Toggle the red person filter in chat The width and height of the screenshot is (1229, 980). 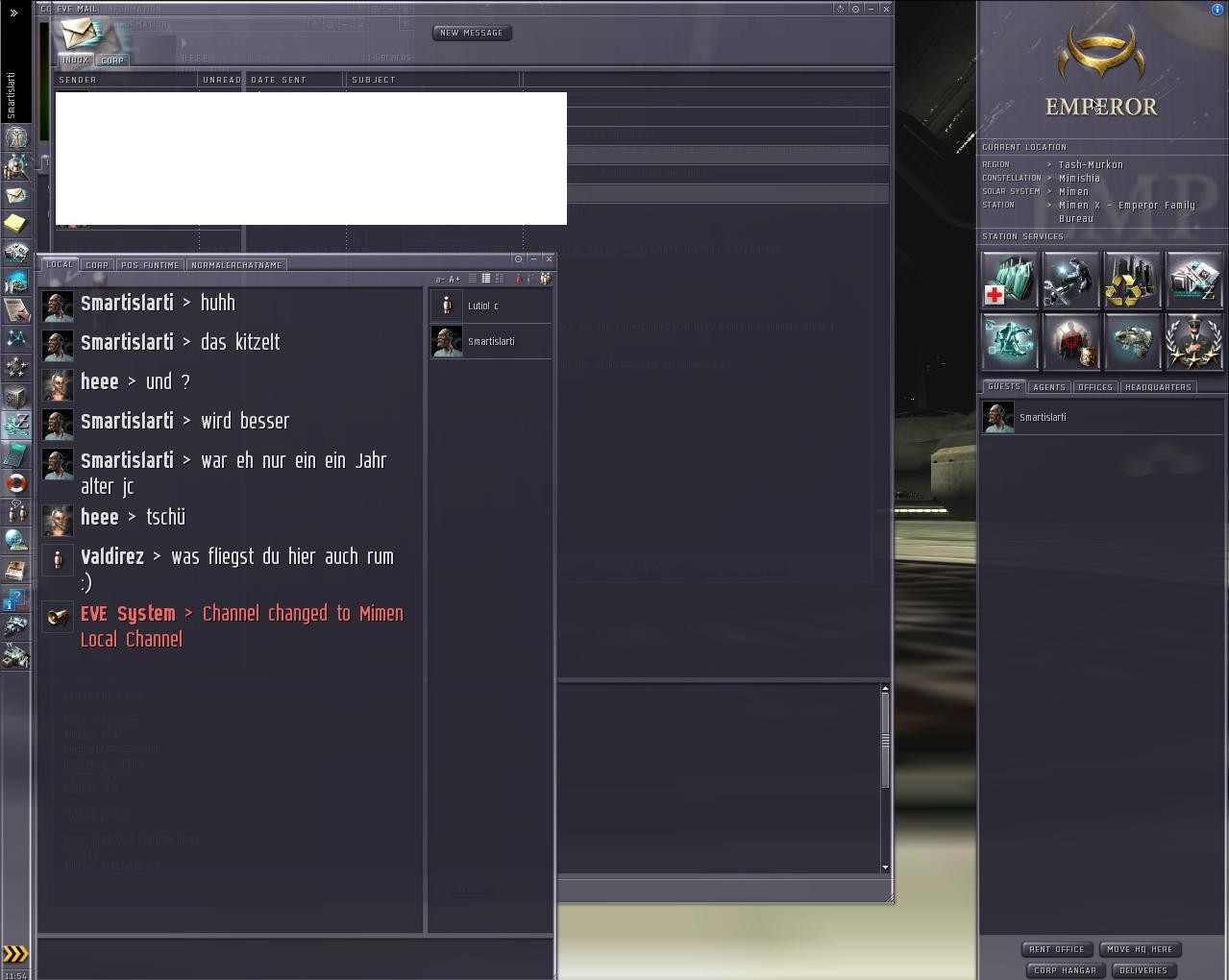pos(519,279)
